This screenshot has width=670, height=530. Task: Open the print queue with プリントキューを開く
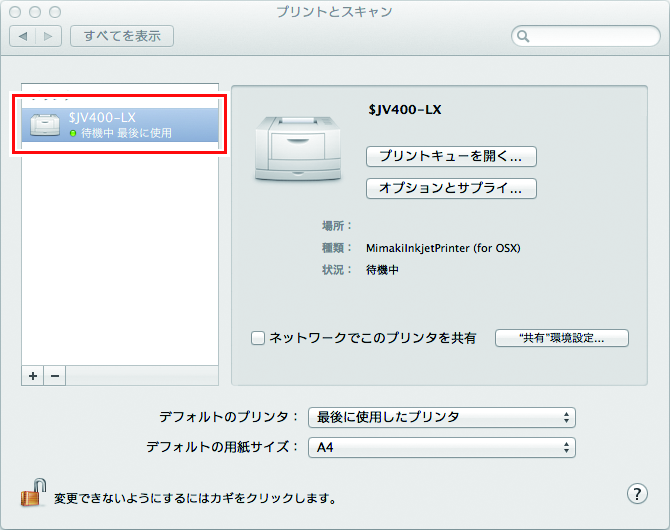point(452,156)
